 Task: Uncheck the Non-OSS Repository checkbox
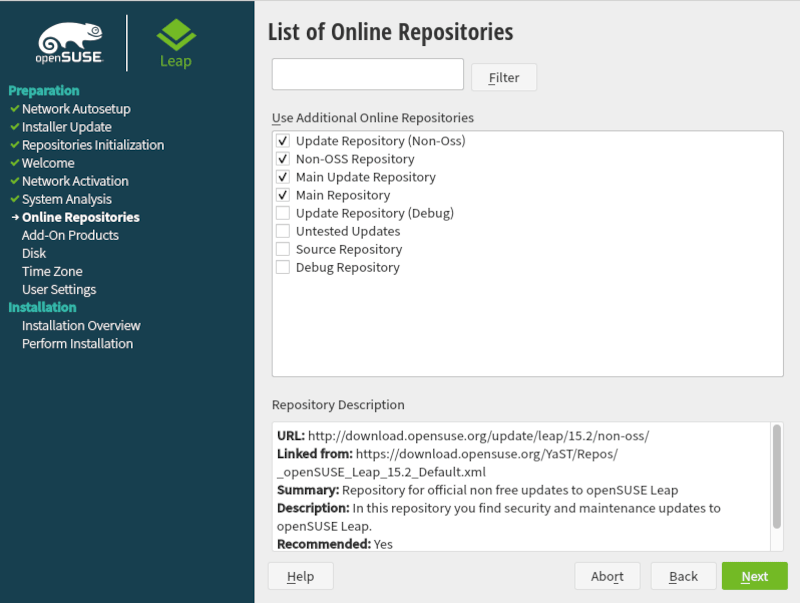click(x=283, y=159)
